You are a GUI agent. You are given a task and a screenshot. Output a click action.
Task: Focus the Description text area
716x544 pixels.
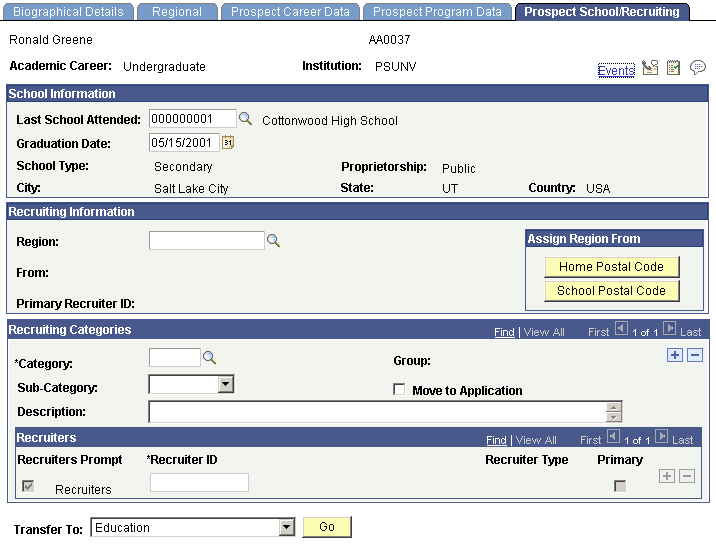[378, 412]
